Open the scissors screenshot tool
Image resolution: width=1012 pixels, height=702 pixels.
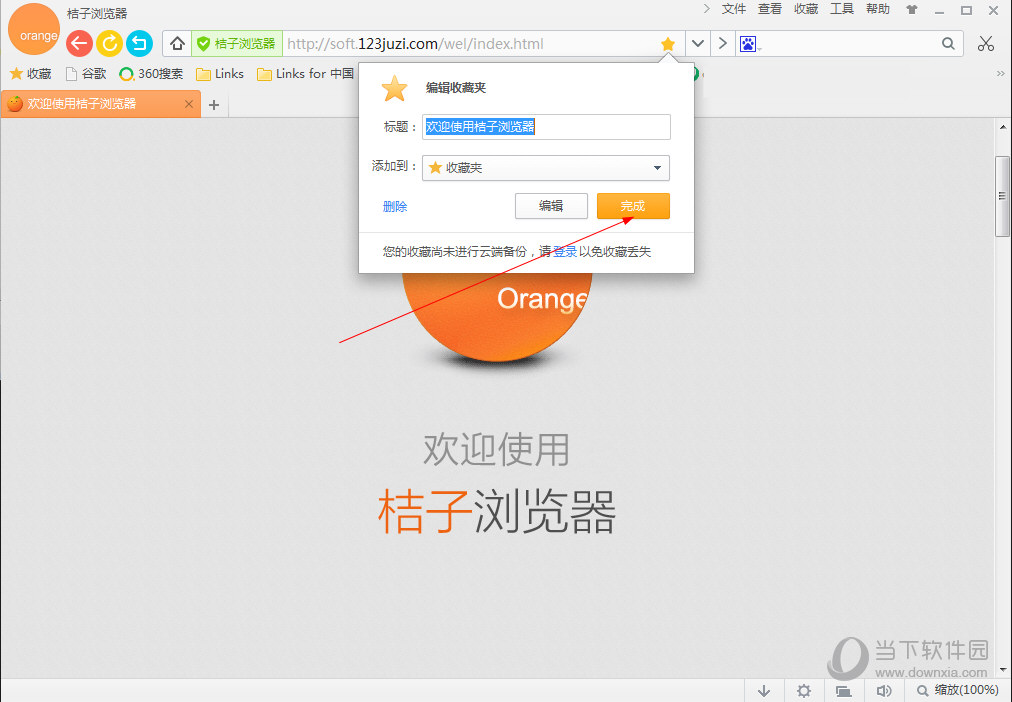pyautogui.click(x=986, y=43)
